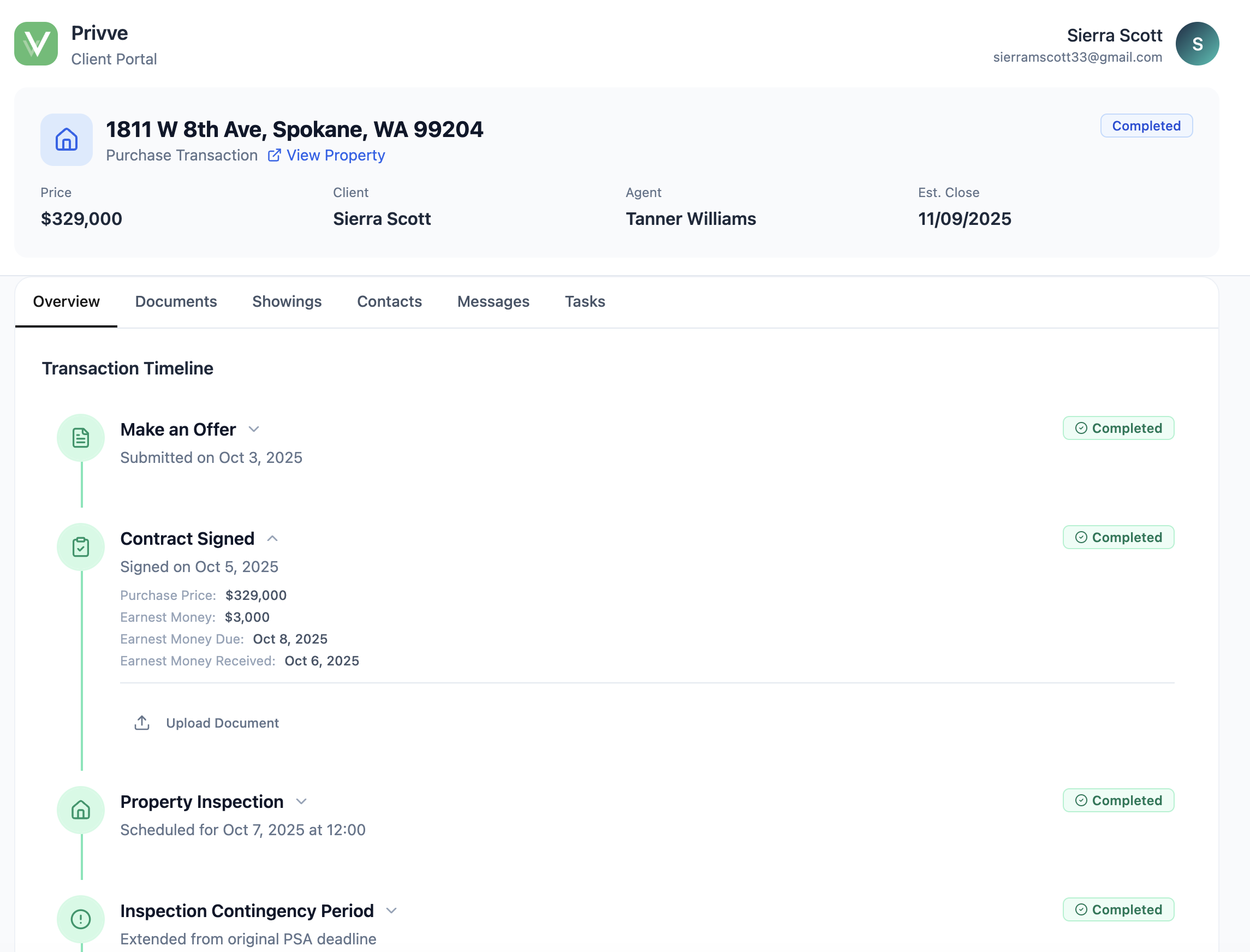1250x952 pixels.
Task: Click the Upload Document button
Action: click(x=222, y=723)
